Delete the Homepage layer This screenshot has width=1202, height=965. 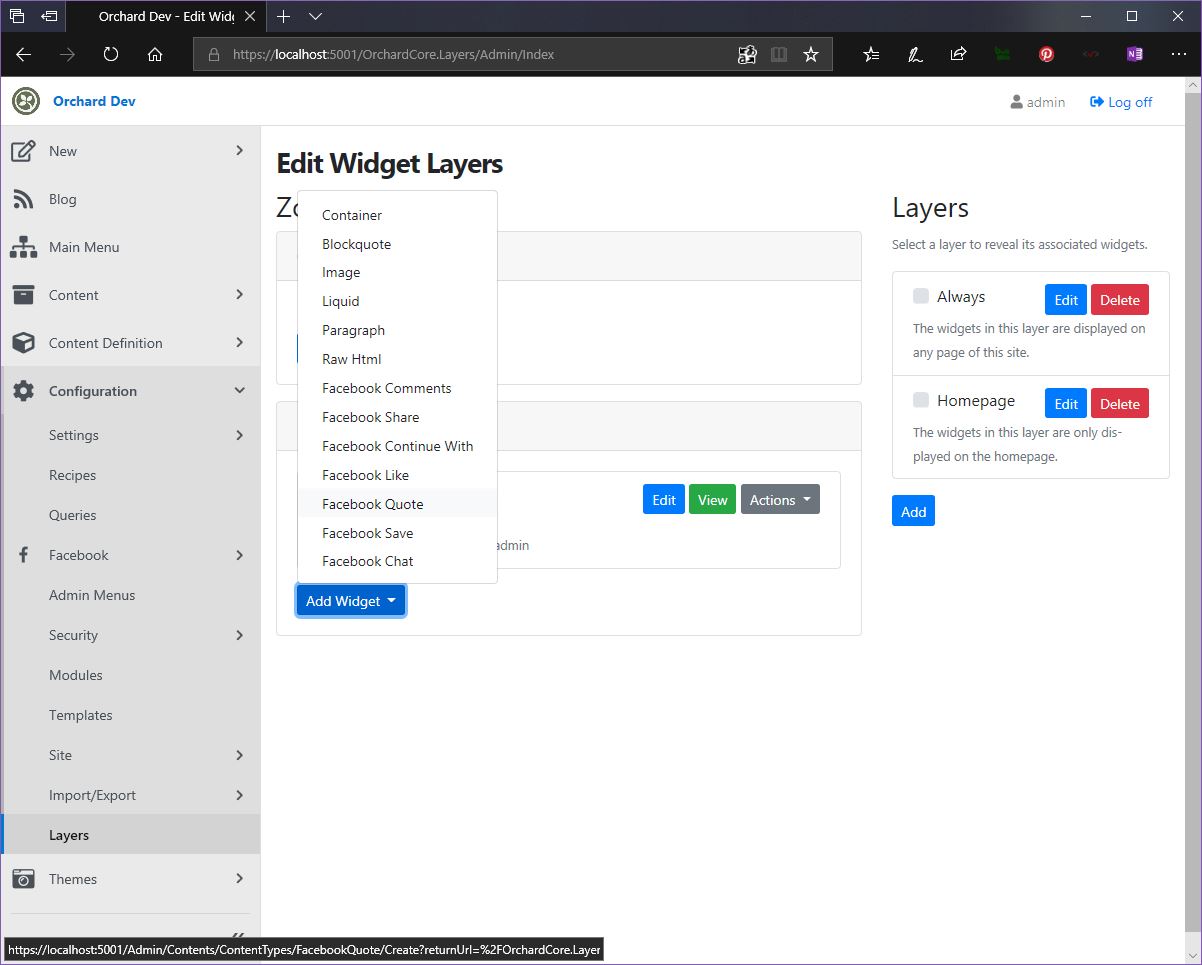pyautogui.click(x=1120, y=404)
